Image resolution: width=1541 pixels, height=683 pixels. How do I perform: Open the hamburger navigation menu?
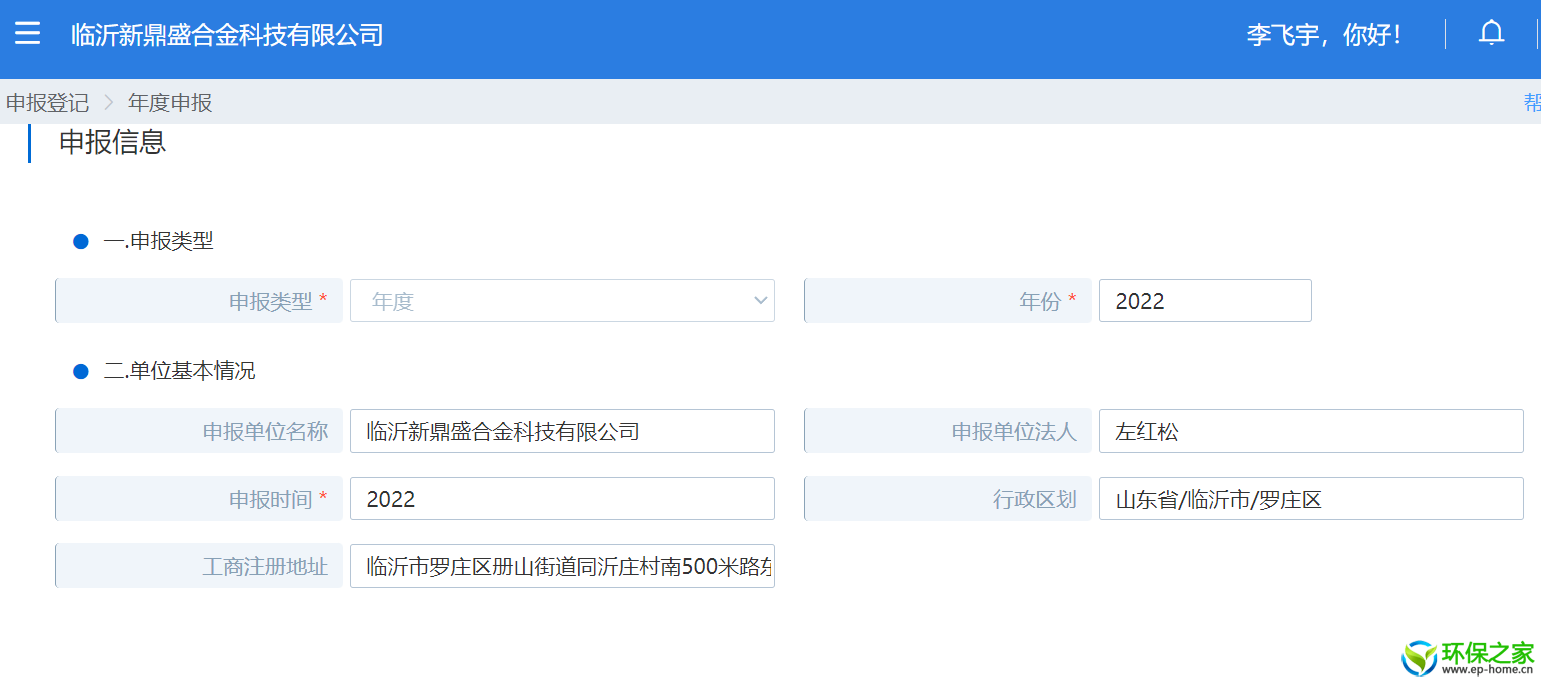coord(27,34)
